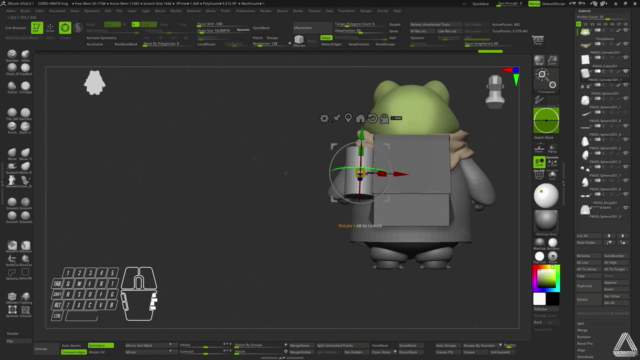The width and height of the screenshot is (640, 360).
Task: Open the Material menu
Action: coord(193,11)
